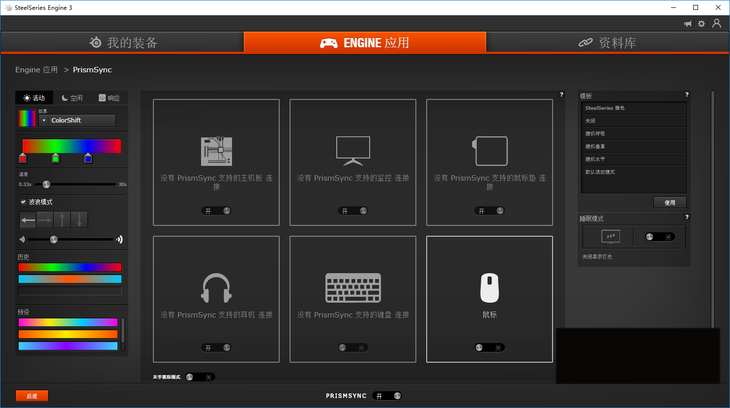
Task: Select the third template in the list
Action: 633,134
